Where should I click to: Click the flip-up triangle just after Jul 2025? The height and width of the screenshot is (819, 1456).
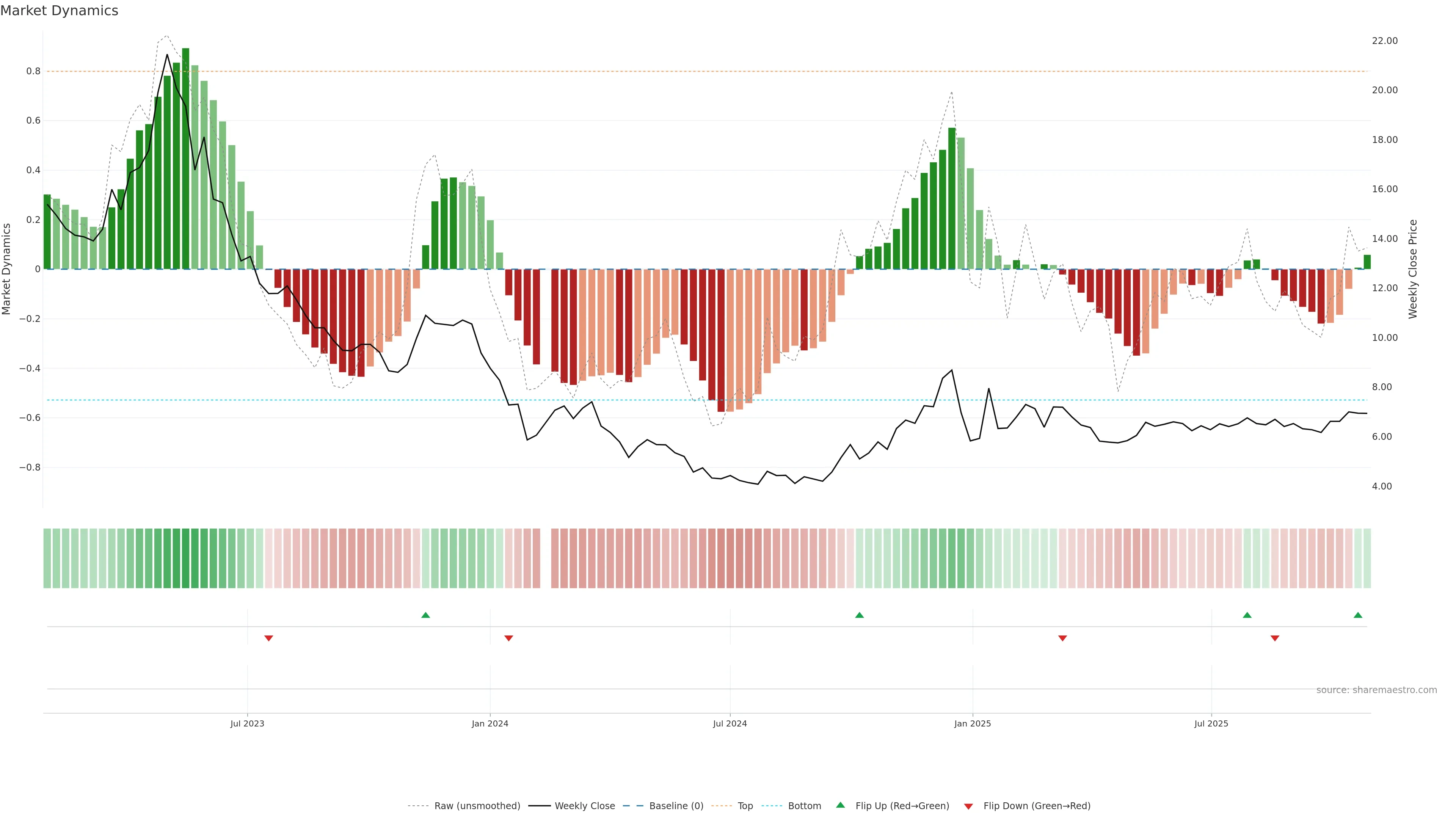pos(1247,615)
